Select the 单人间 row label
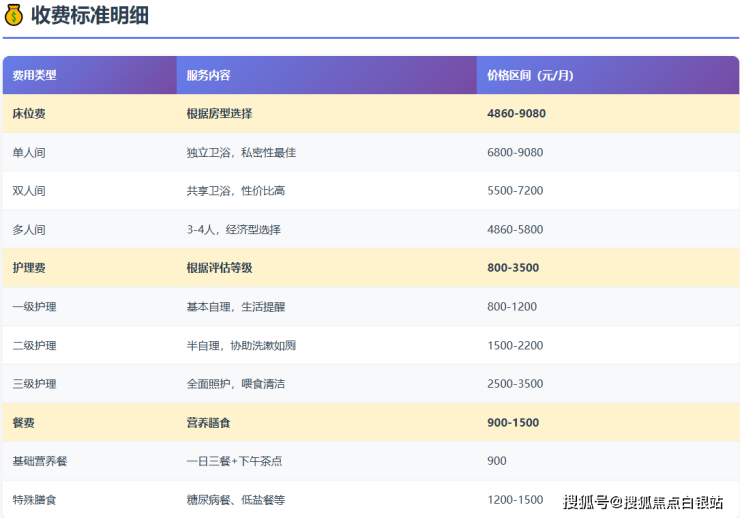The height and width of the screenshot is (518, 740). coord(29,153)
